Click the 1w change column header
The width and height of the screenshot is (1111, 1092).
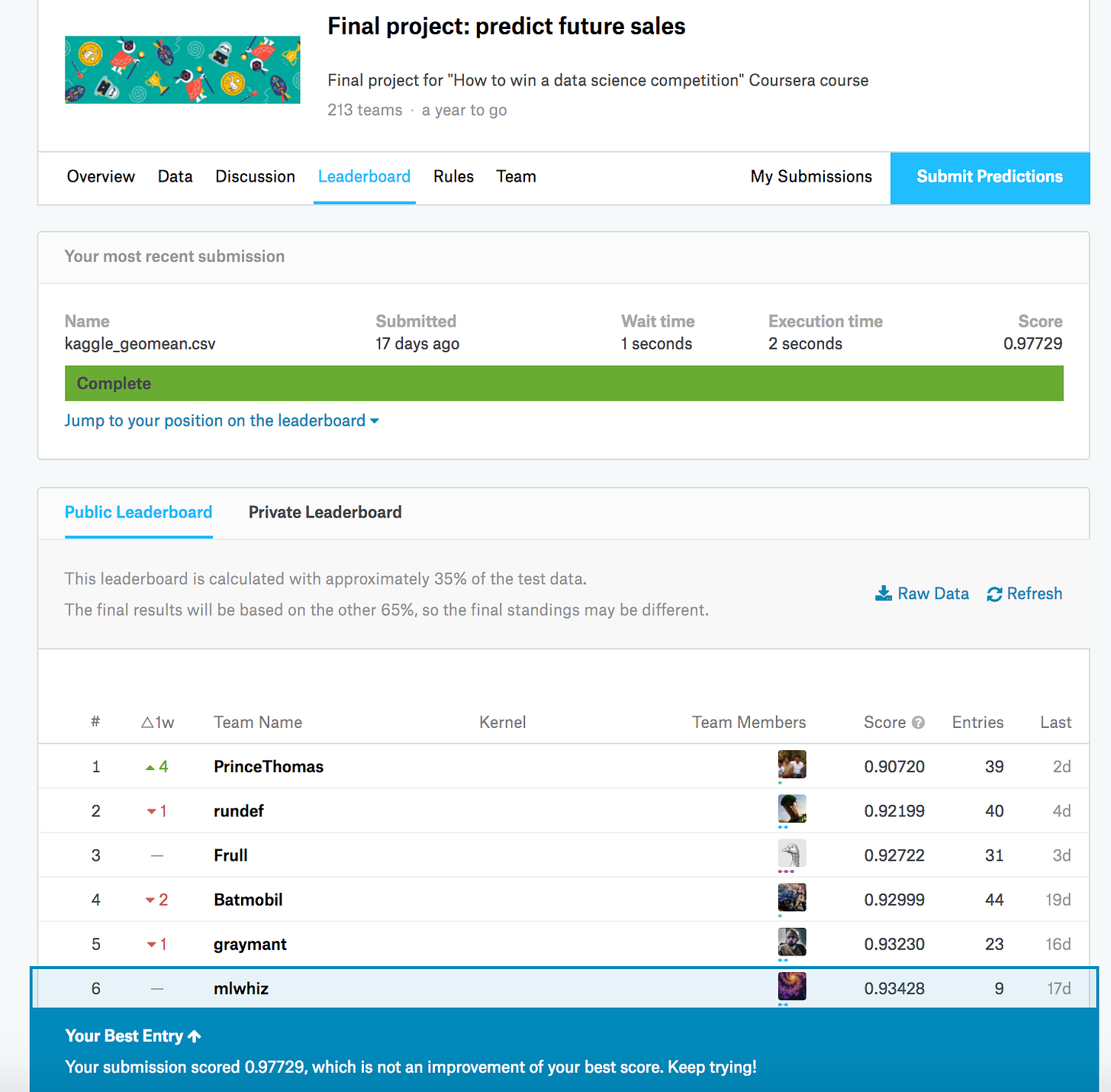[158, 723]
